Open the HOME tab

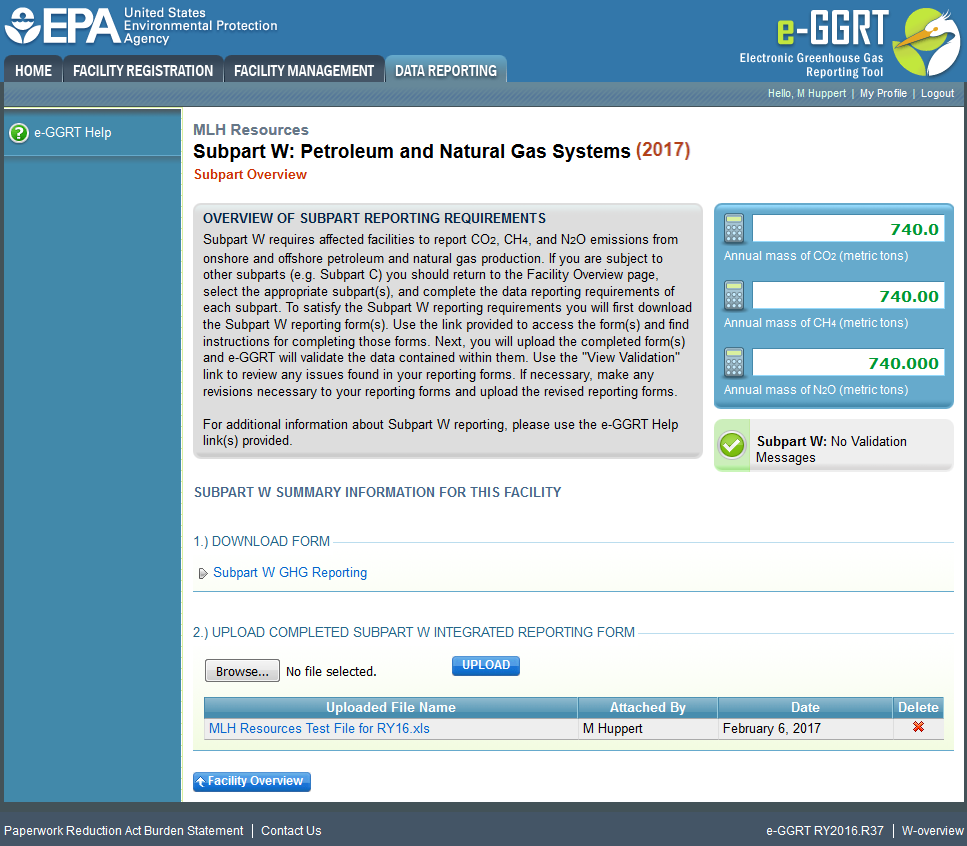(33, 70)
